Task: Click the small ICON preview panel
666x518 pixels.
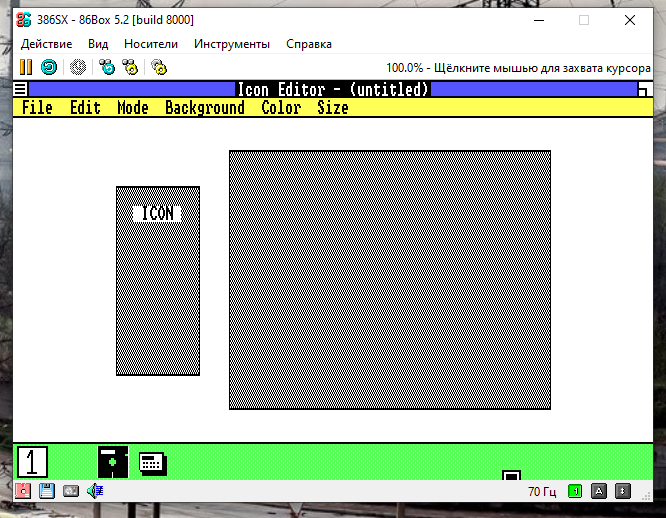Action: coord(157,290)
